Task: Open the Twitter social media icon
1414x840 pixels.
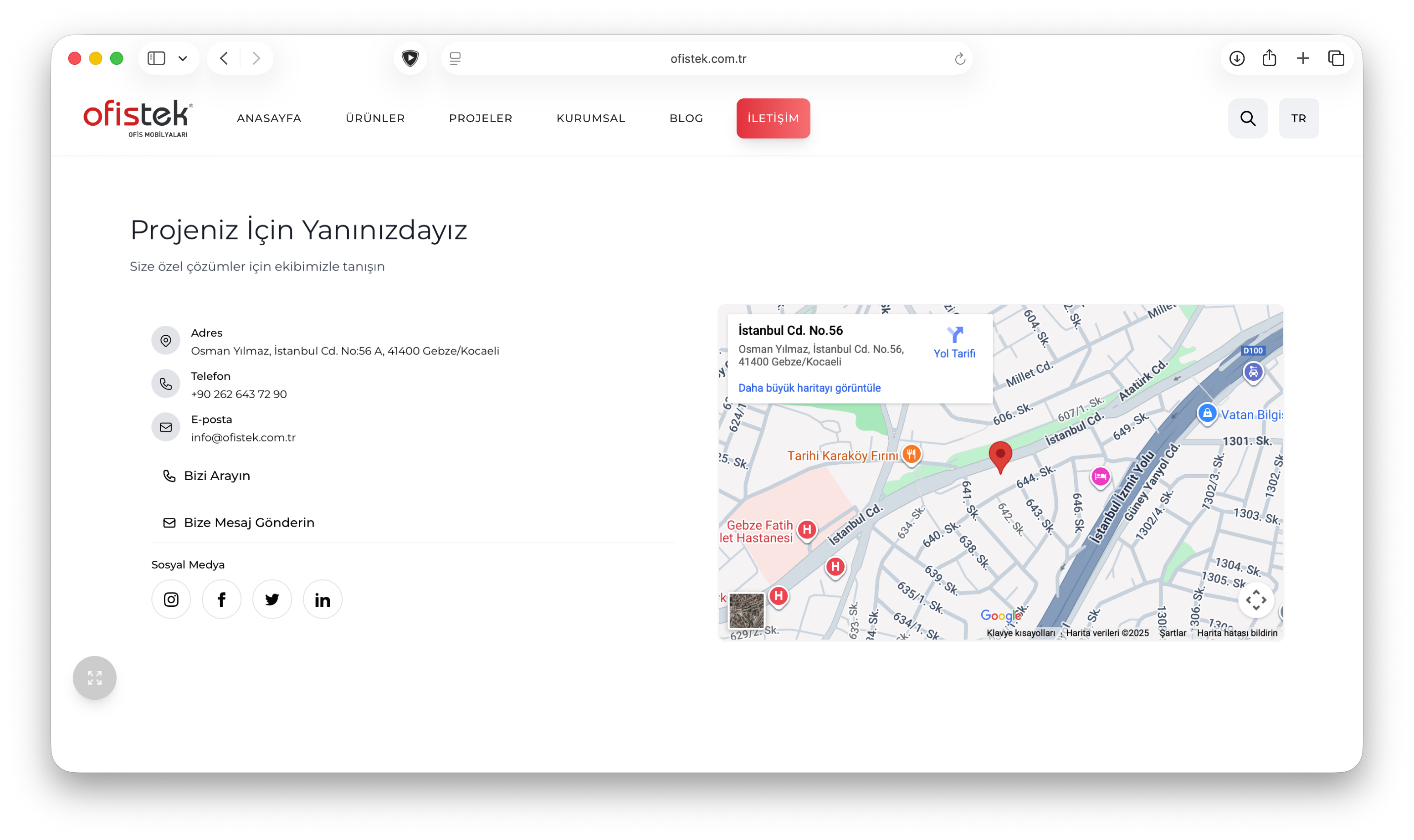Action: [x=272, y=599]
